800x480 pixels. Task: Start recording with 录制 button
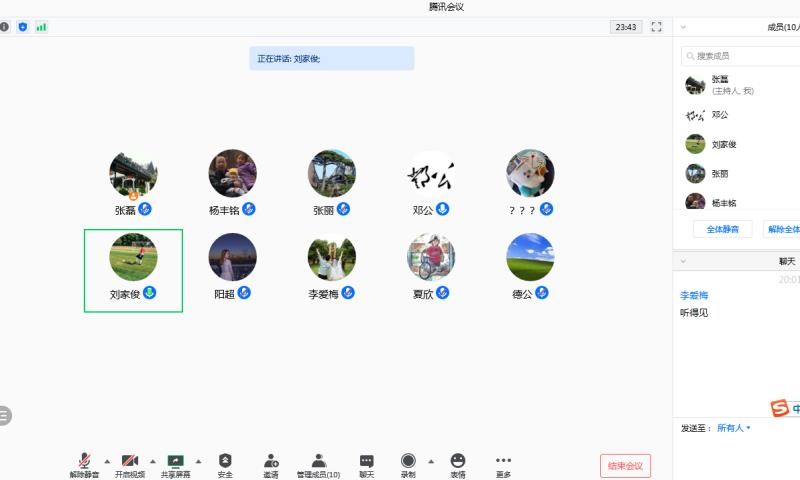408,464
